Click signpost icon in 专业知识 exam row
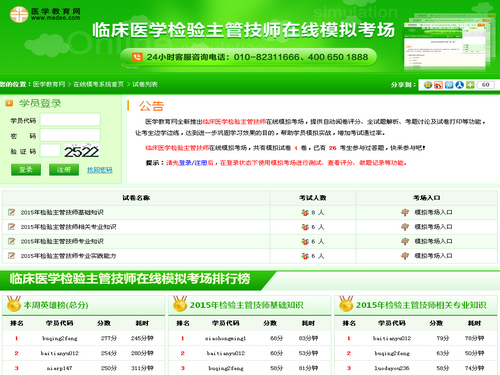500x375 pixels. [405, 241]
